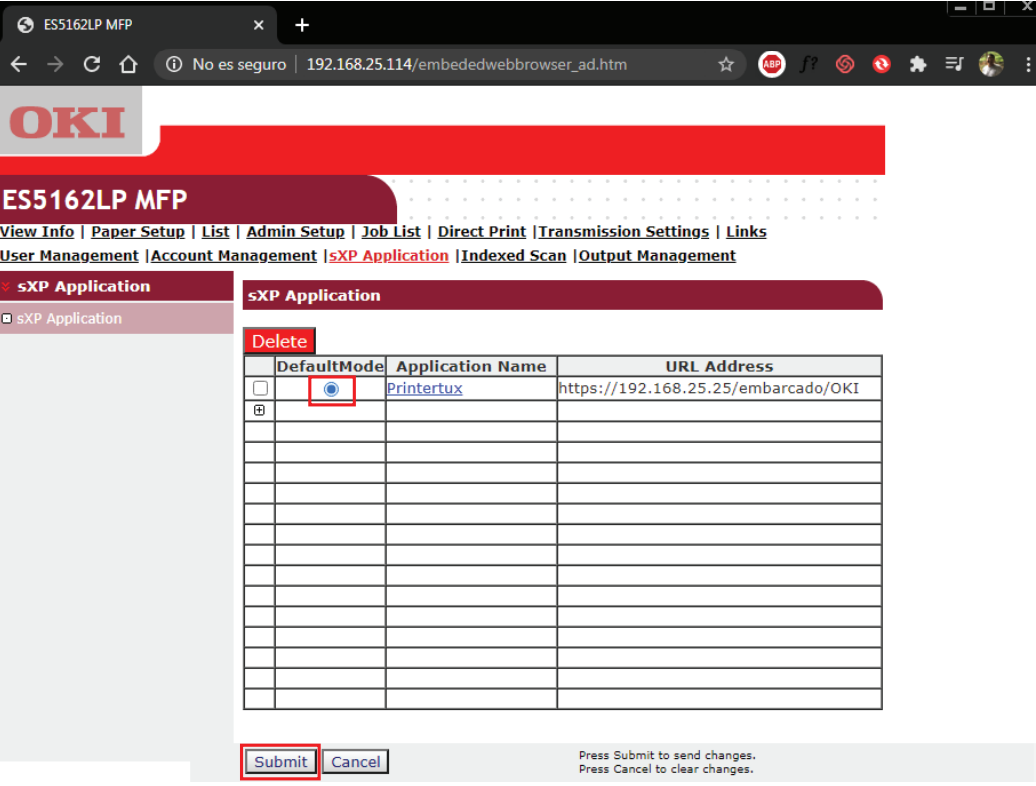1036x786 pixels.
Task: Select DefaultMode radio for Printertux
Action: pyautogui.click(x=331, y=389)
